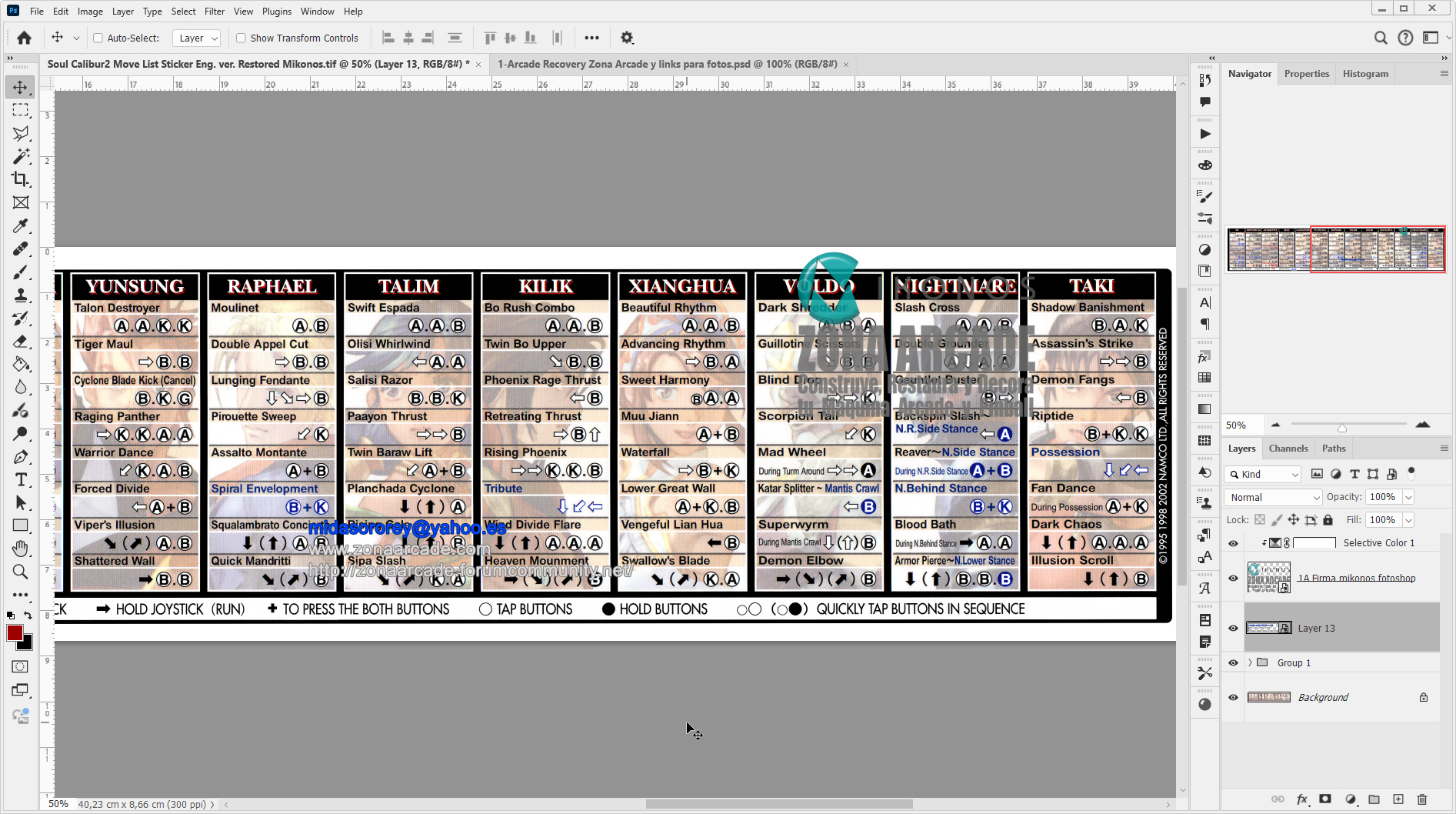This screenshot has height=814, width=1456.
Task: Hide the Group 1 visibility eye
Action: pos(1233,662)
